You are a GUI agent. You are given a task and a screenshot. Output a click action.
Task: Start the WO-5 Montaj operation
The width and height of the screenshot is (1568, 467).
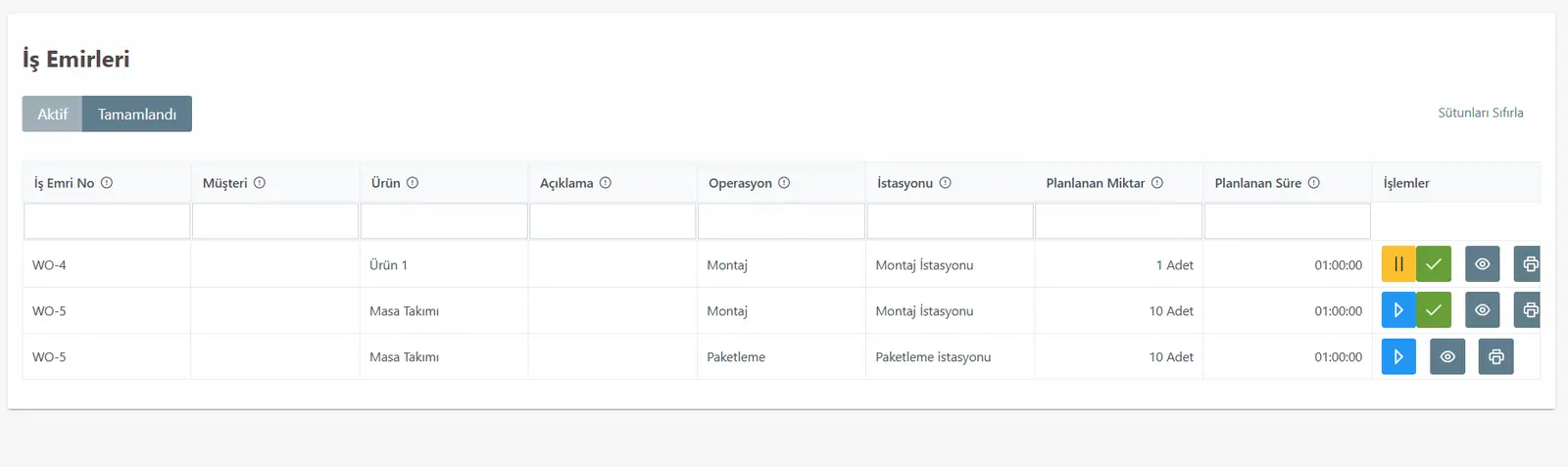click(x=1398, y=310)
